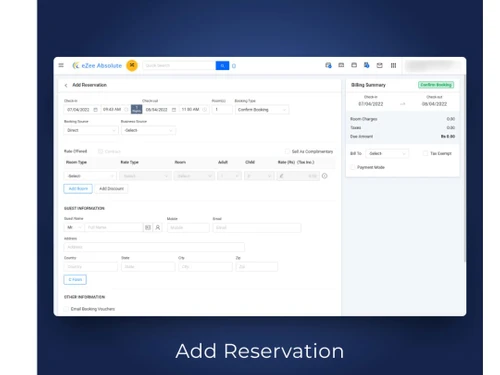Click the ID card scan icon beside guest name
This screenshot has width=500, height=375.
pos(148,227)
